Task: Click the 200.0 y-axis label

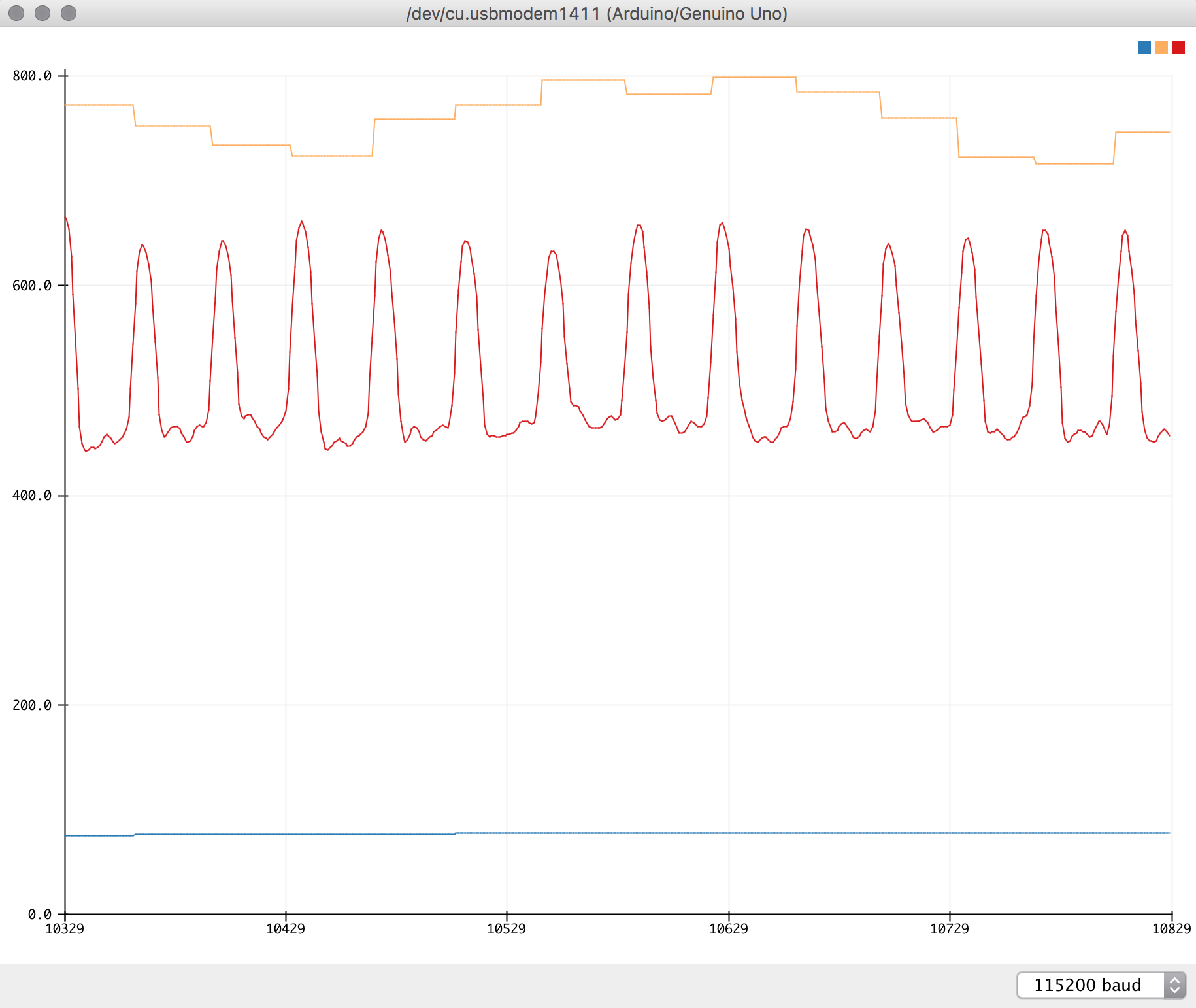Action: pos(32,705)
